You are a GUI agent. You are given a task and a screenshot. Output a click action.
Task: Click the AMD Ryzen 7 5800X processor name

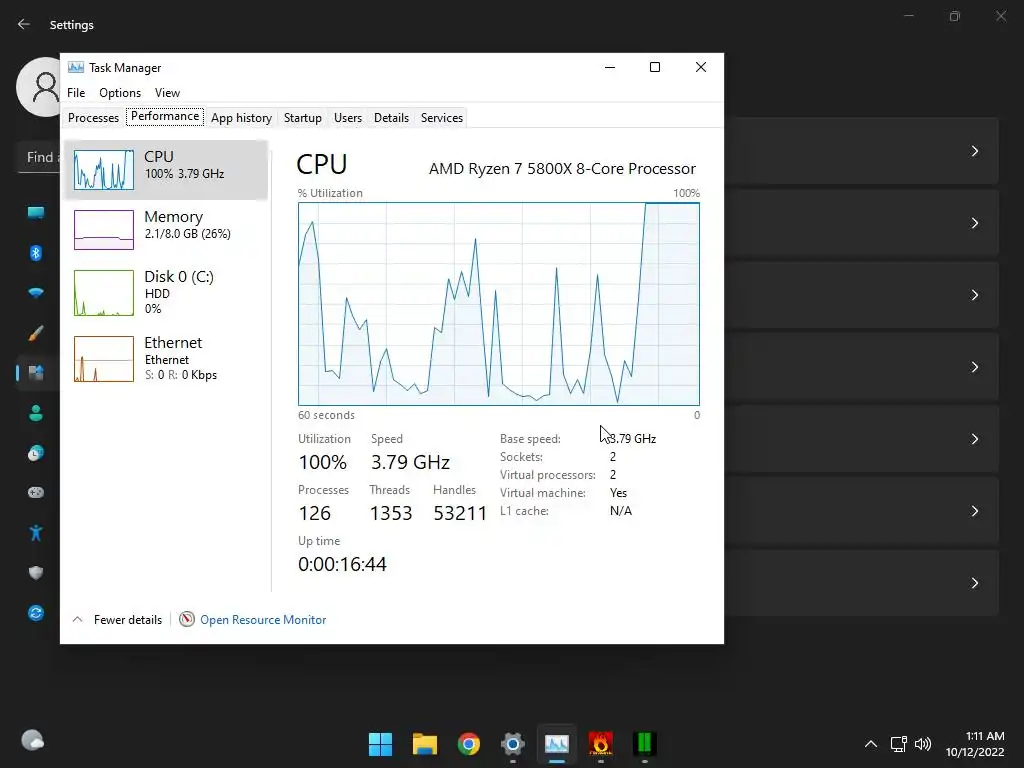[x=562, y=168]
